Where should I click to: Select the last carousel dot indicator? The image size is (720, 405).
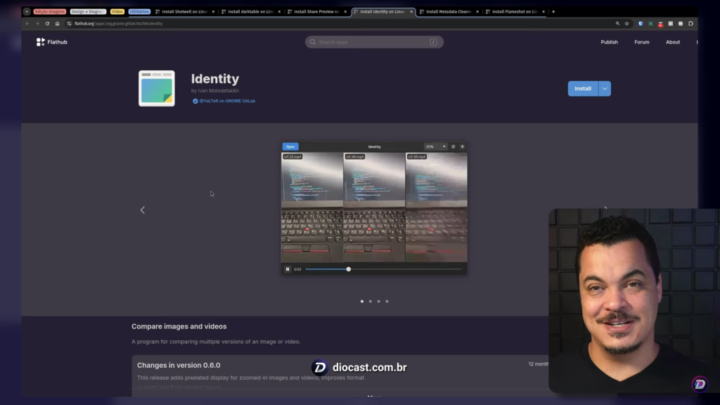point(387,300)
